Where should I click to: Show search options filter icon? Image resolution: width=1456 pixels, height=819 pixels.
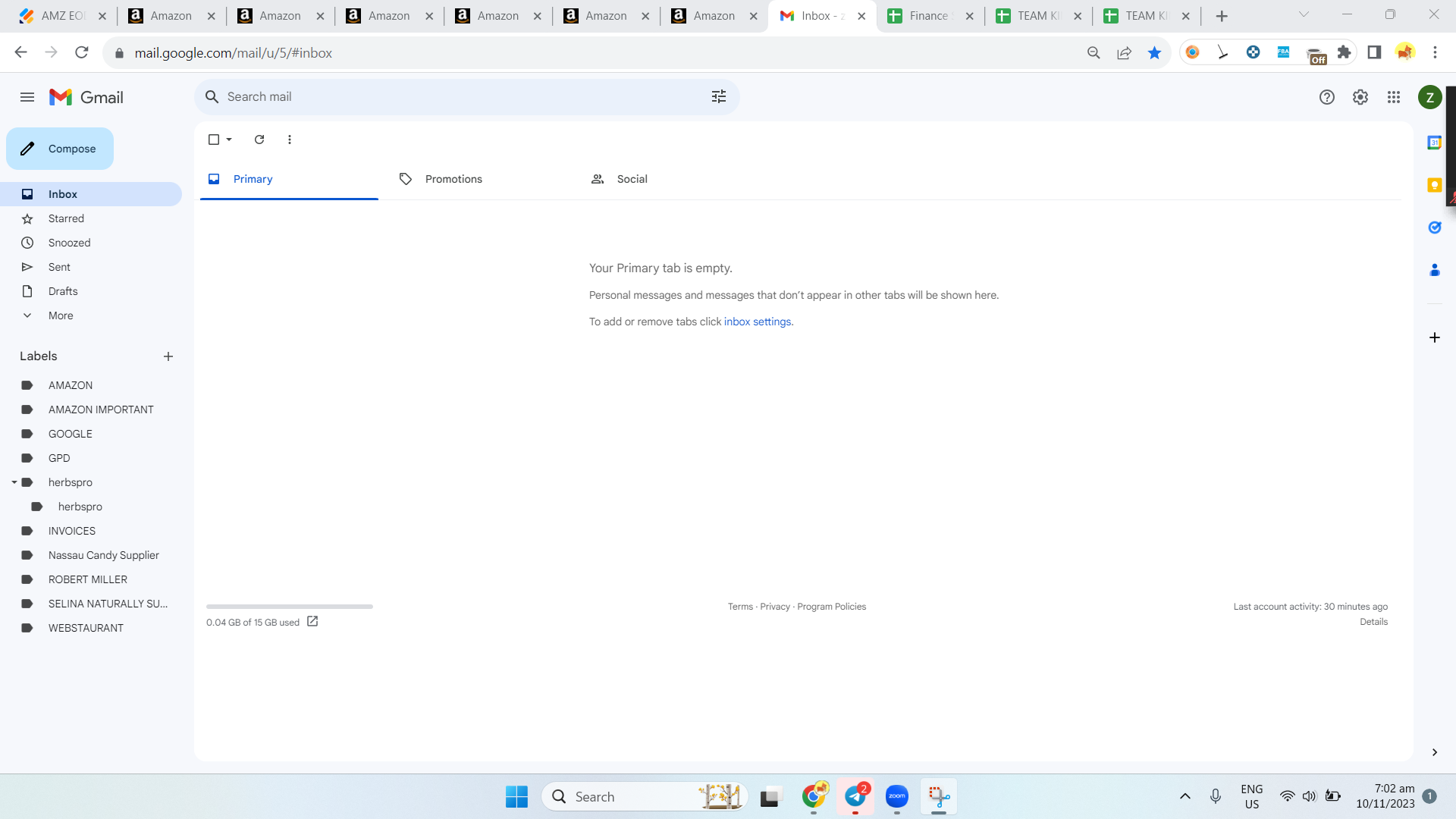pyautogui.click(x=718, y=96)
